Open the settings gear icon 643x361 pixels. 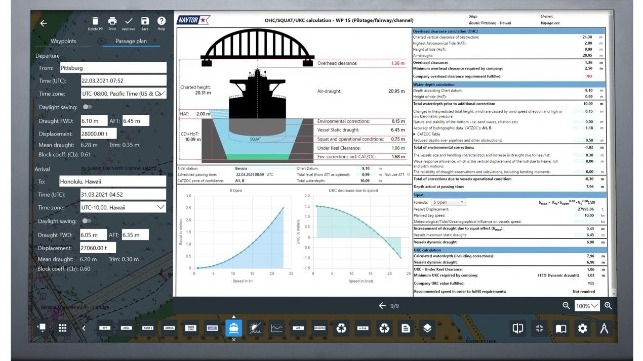pos(582,328)
